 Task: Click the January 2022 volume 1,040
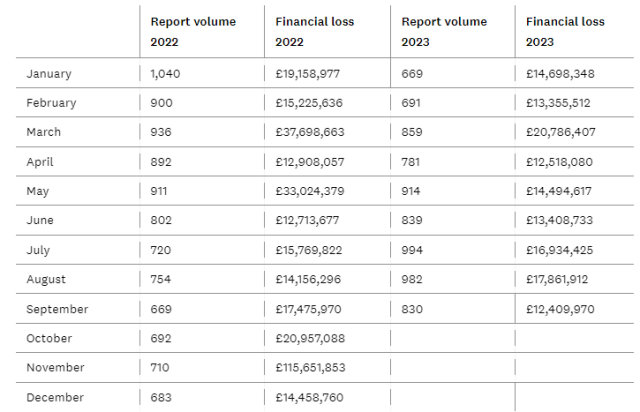(165, 74)
